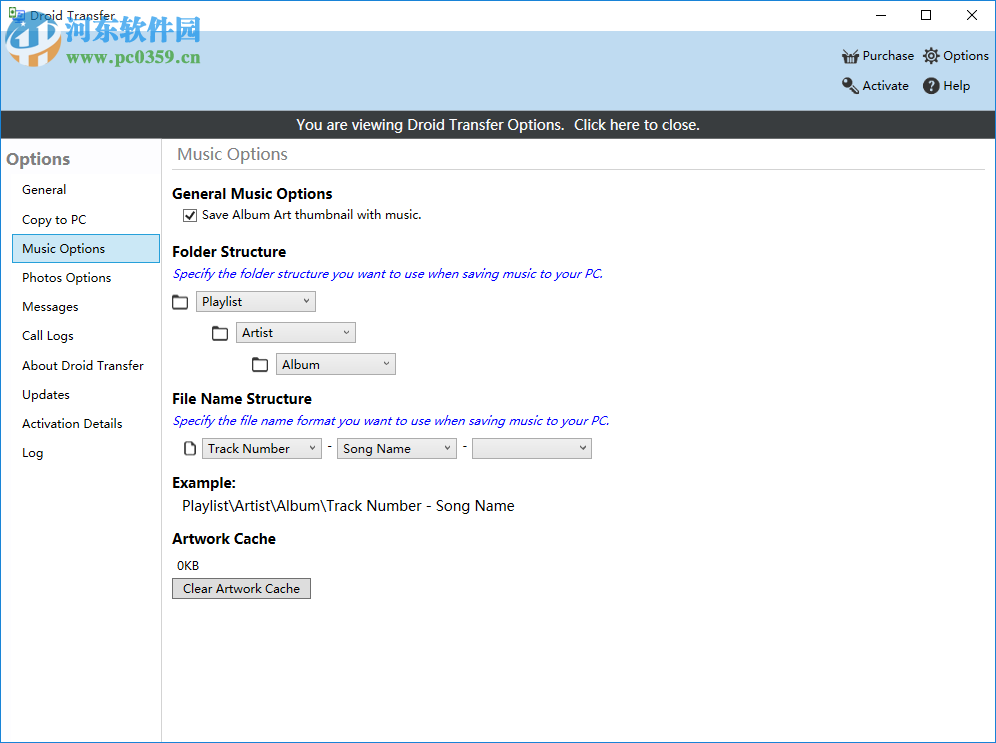Click the file icon beside Track Number

pos(189,447)
